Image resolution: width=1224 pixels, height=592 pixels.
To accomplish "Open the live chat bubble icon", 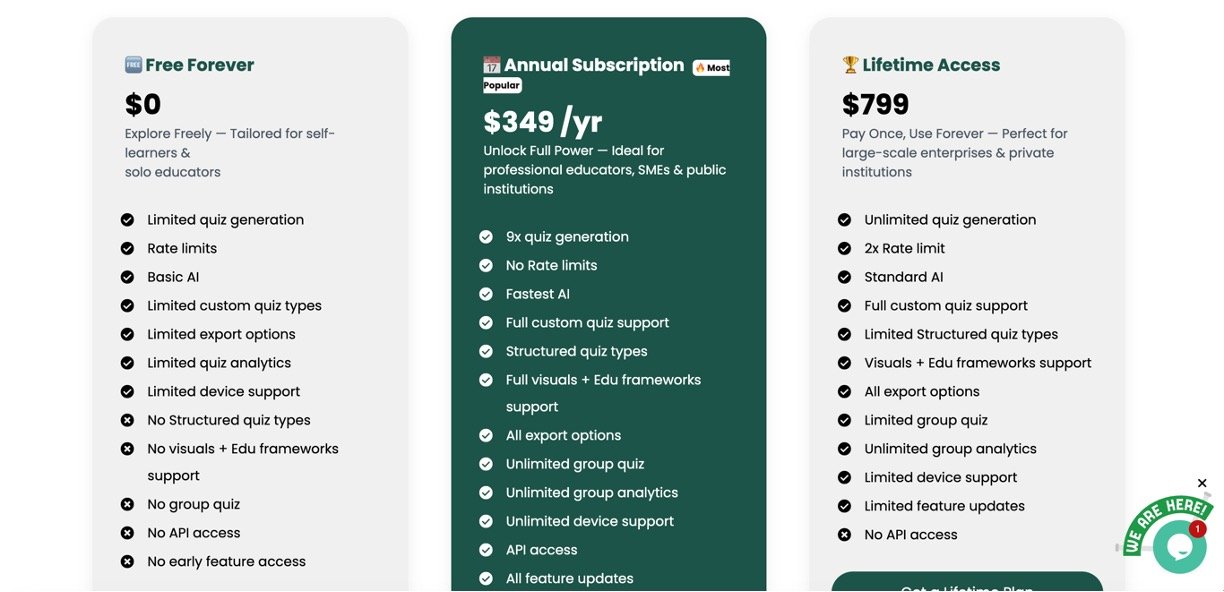I will coord(1179,546).
